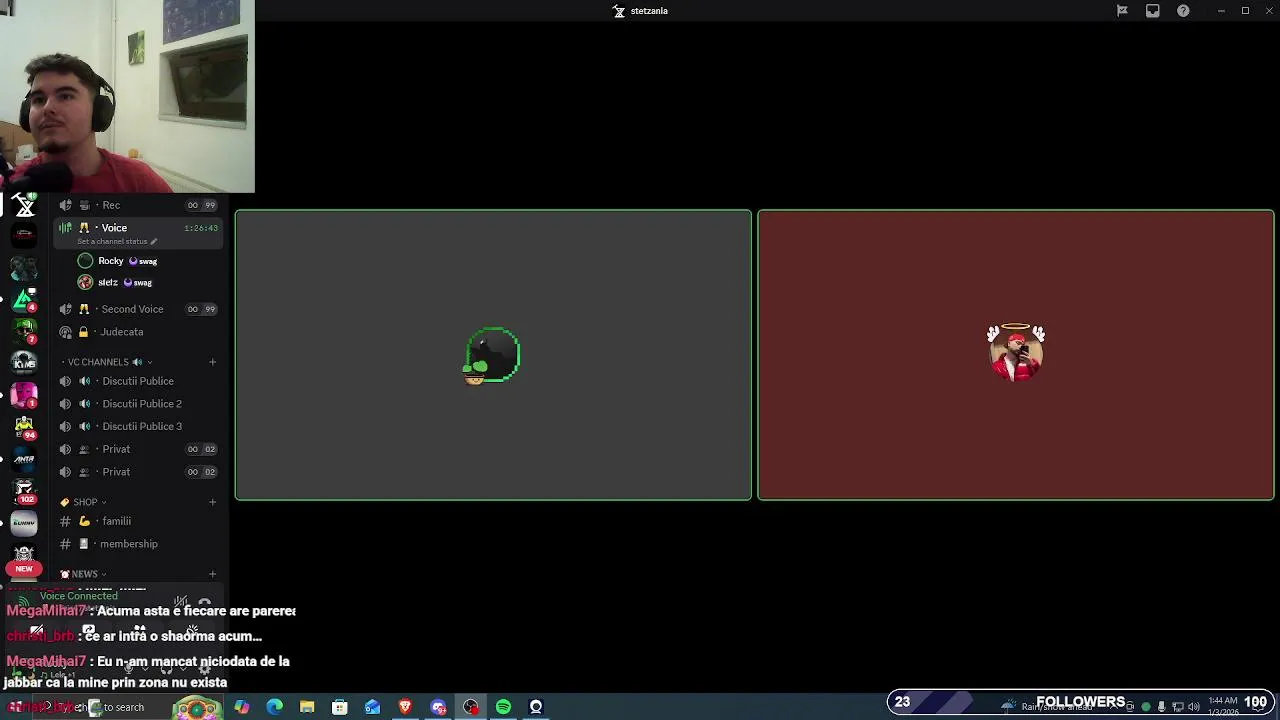Join Discutii Publice voice channel
The image size is (1280, 720).
point(138,381)
